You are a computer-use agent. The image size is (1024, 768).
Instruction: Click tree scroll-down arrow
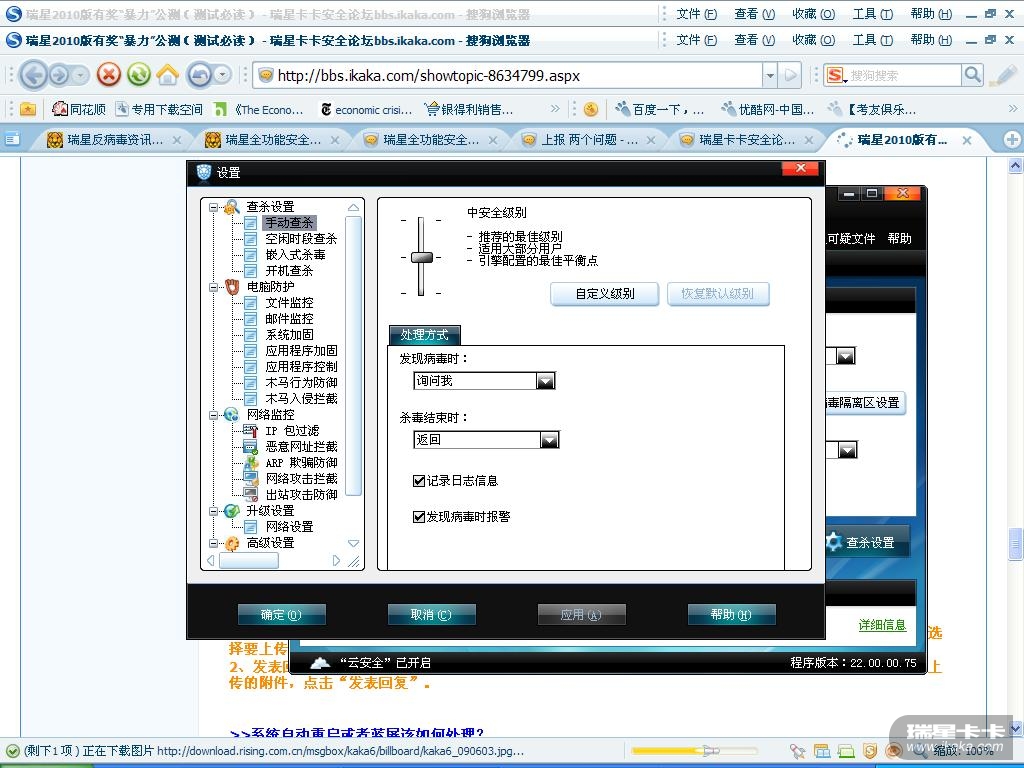[x=353, y=543]
